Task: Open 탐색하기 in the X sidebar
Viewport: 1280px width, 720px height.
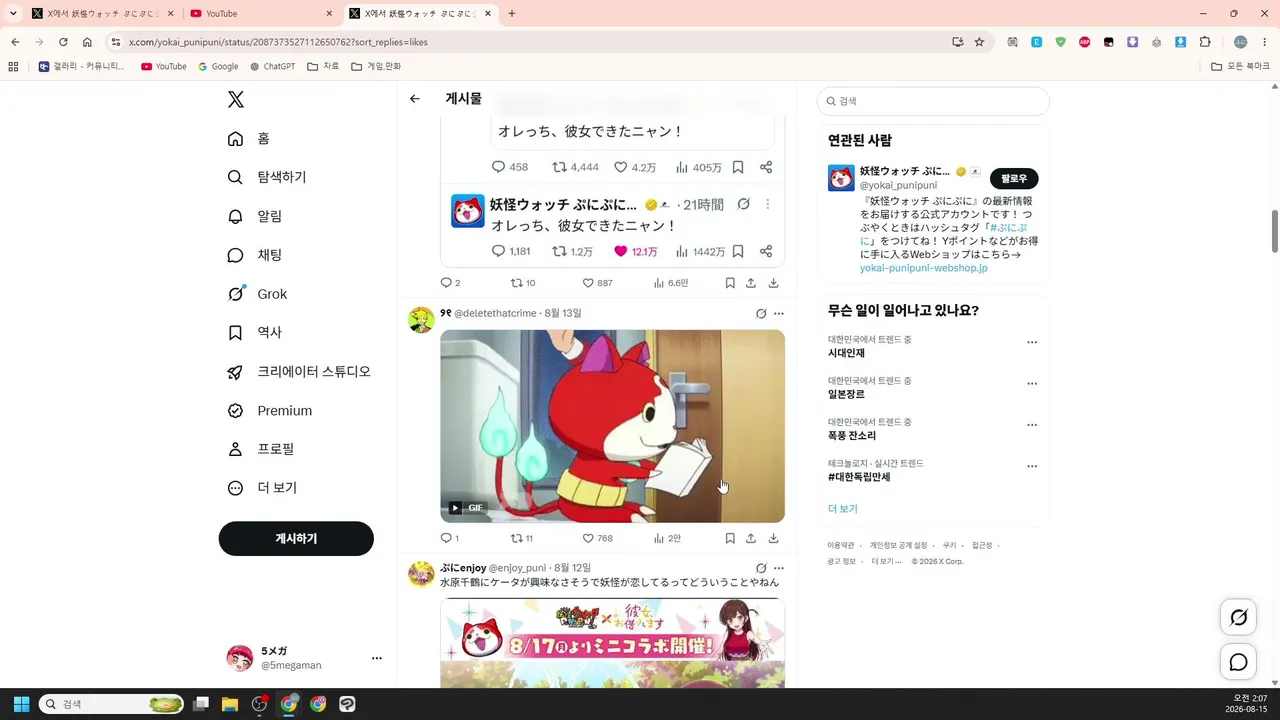Action: (267, 177)
